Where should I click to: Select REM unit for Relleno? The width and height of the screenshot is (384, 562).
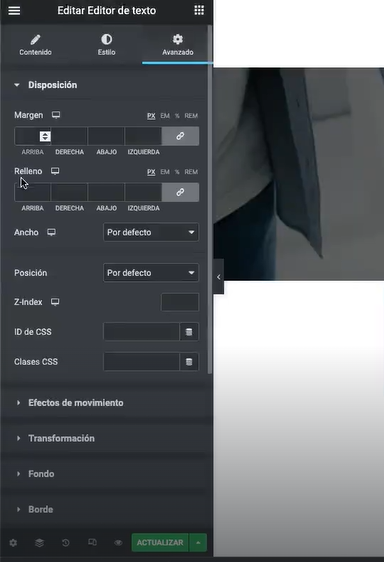(x=191, y=172)
